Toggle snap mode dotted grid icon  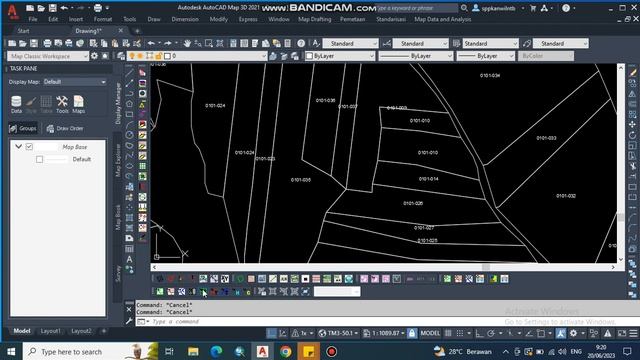coord(460,333)
